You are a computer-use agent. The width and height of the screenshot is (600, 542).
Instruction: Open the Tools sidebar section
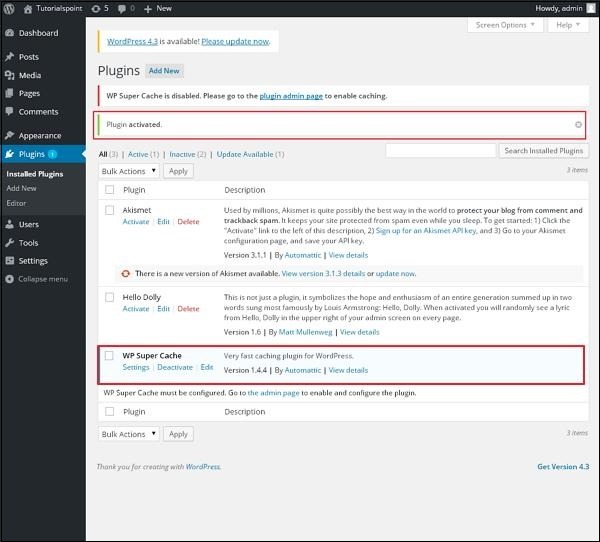tap(29, 243)
